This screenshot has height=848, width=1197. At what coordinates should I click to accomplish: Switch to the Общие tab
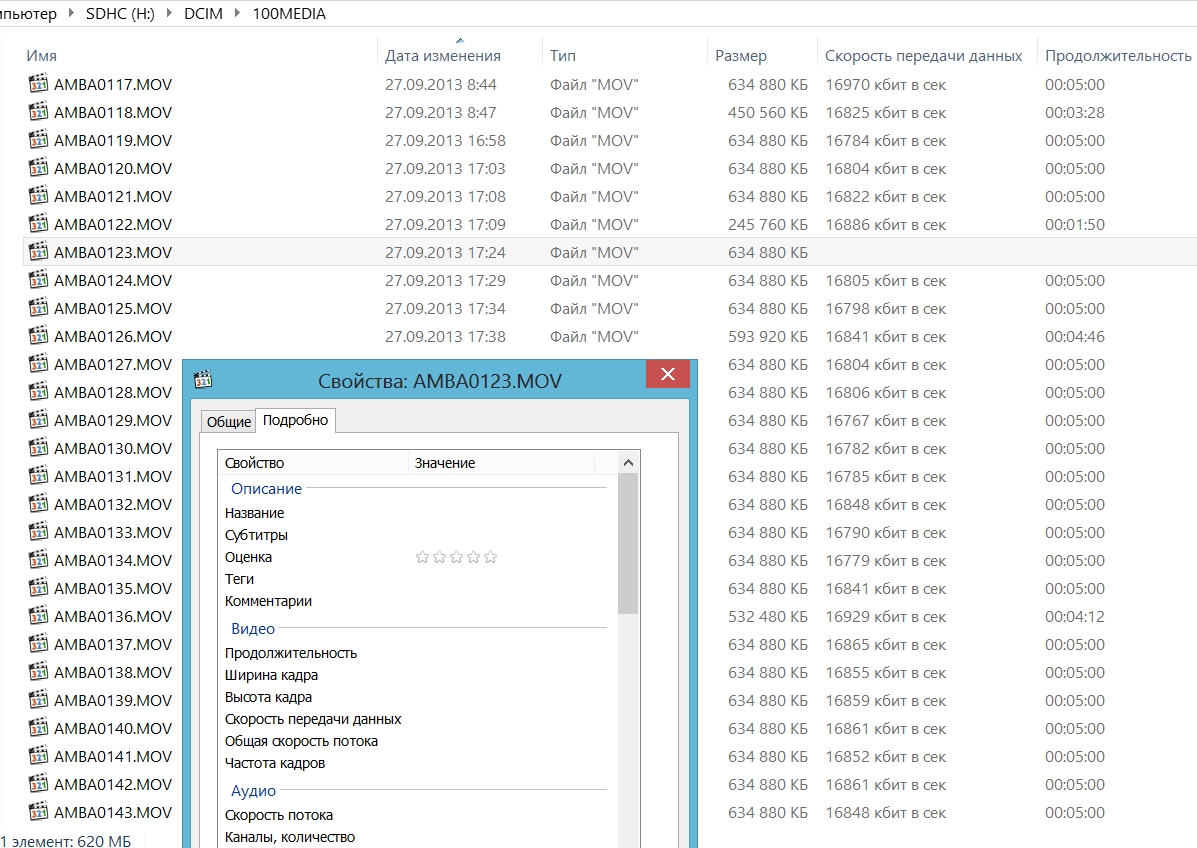pos(228,422)
